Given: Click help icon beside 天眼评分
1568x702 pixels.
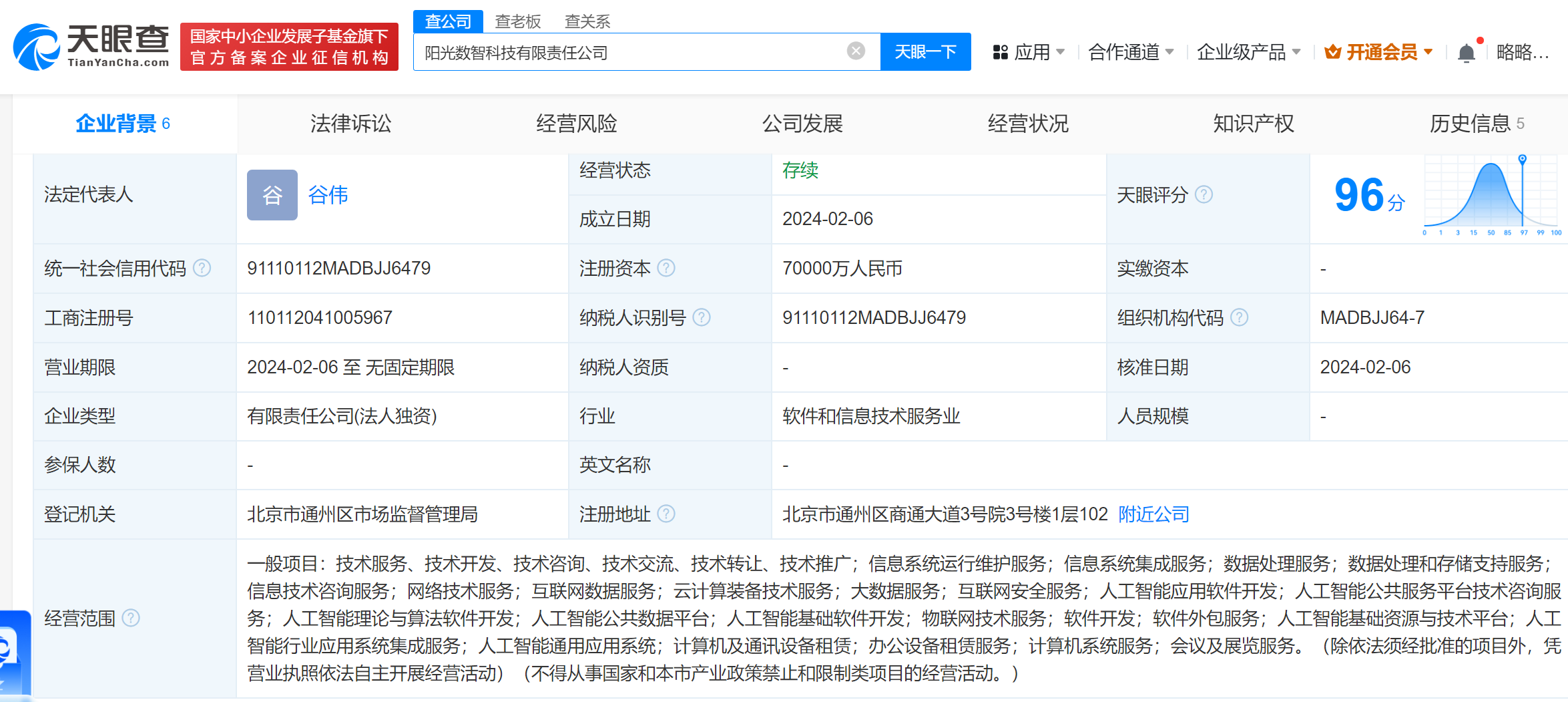Looking at the screenshot, I should (1204, 194).
